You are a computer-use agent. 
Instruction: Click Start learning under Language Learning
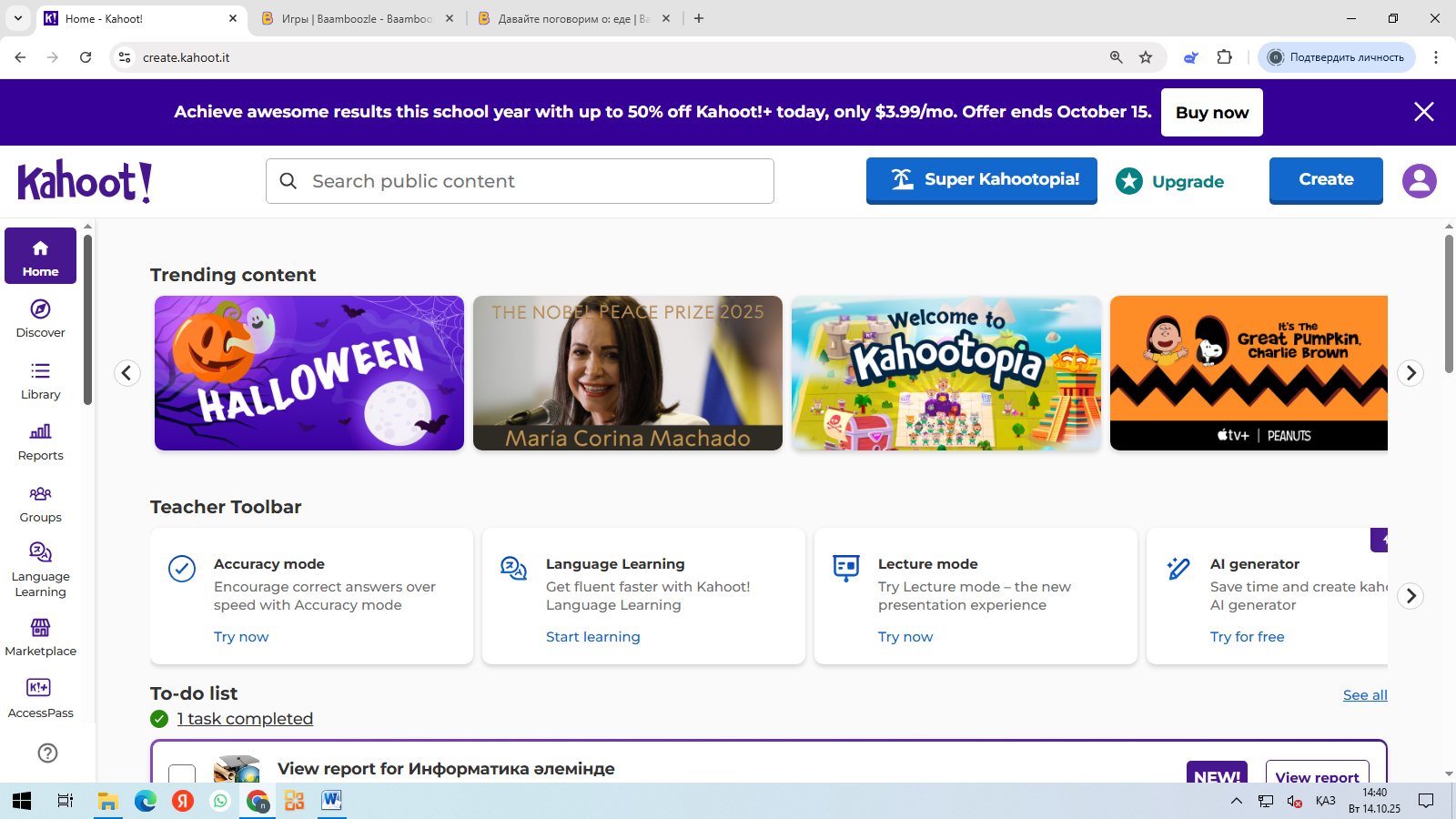pos(593,637)
